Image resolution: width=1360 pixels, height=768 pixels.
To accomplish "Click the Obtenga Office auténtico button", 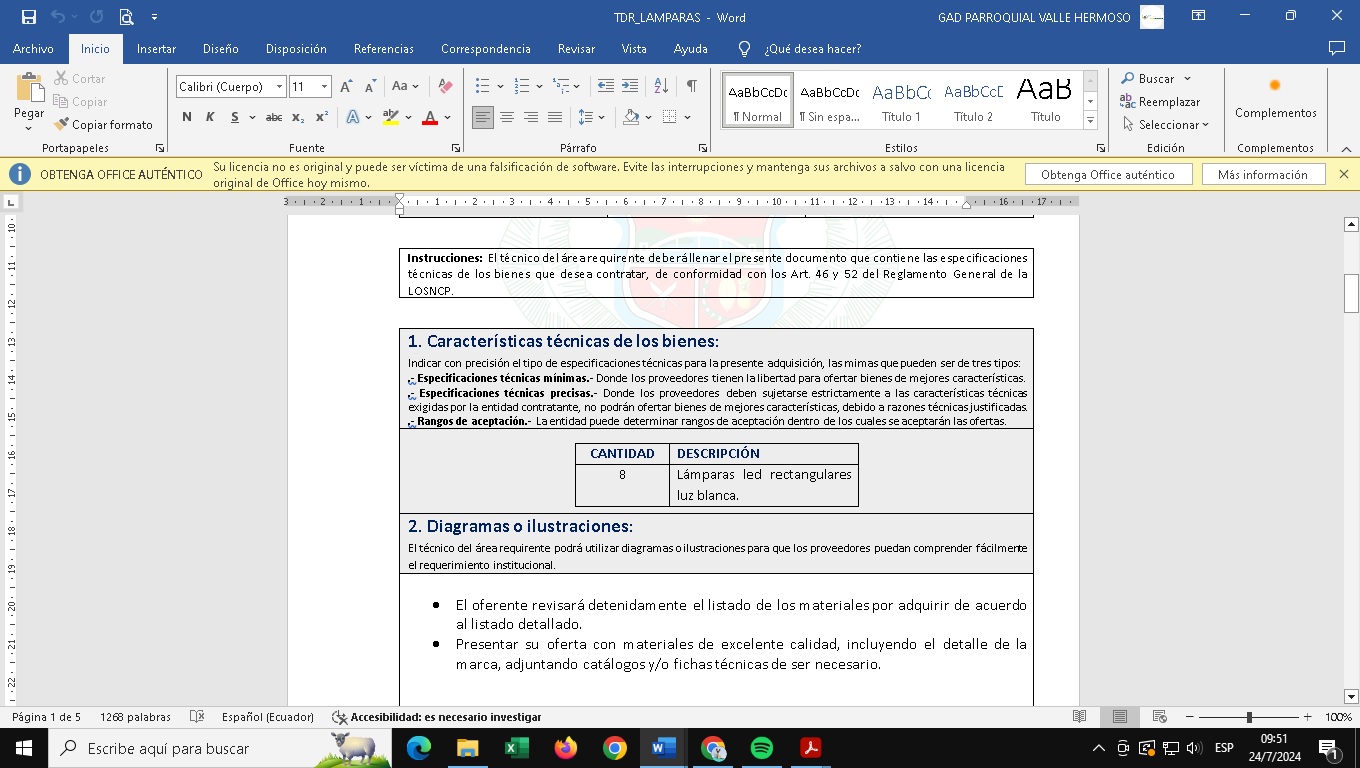I will coord(1108,175).
